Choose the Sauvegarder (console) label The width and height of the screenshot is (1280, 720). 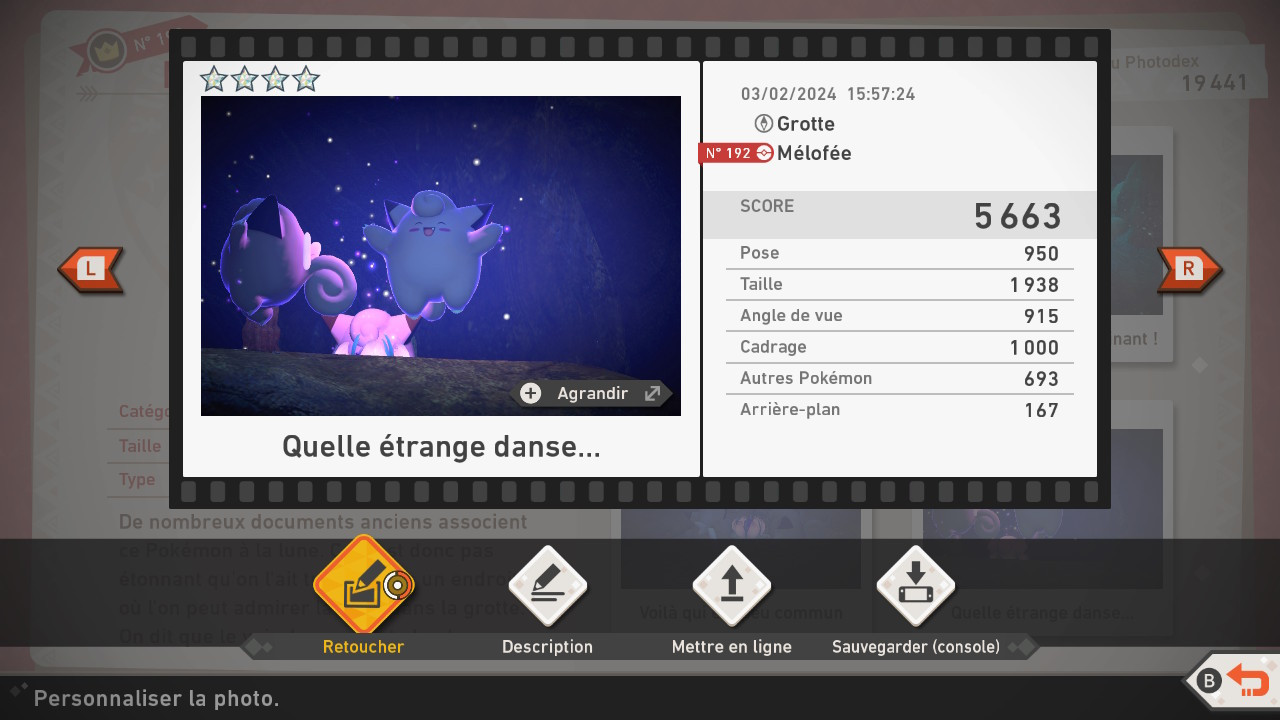pyautogui.click(x=916, y=647)
